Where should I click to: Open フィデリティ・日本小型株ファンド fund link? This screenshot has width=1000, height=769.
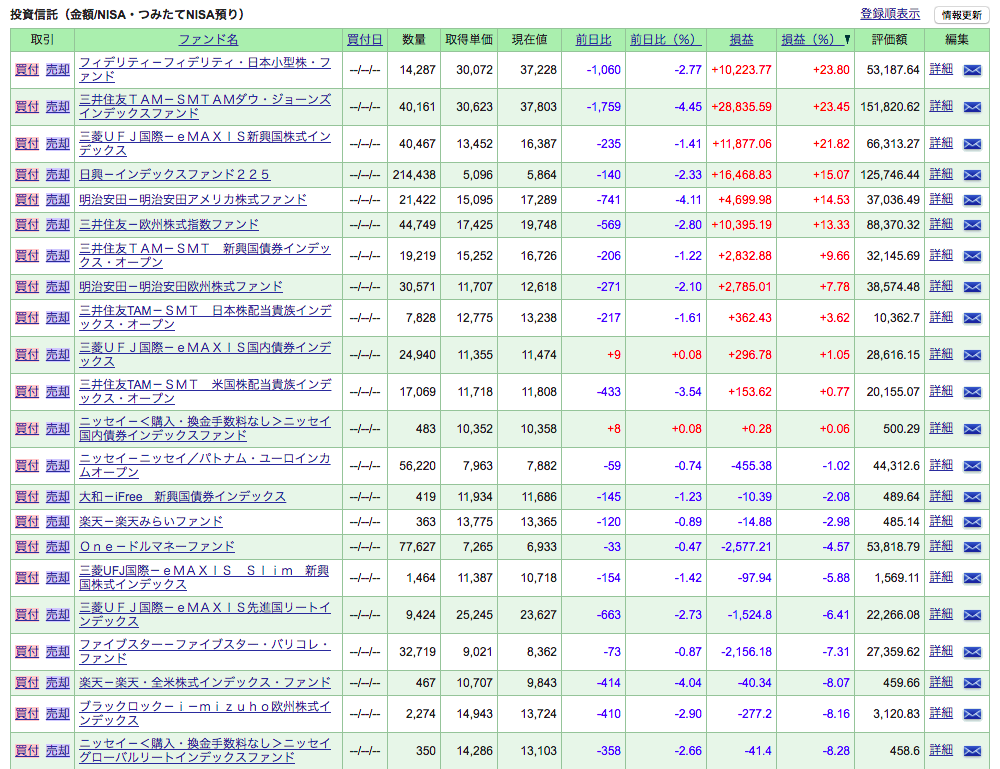[x=205, y=70]
